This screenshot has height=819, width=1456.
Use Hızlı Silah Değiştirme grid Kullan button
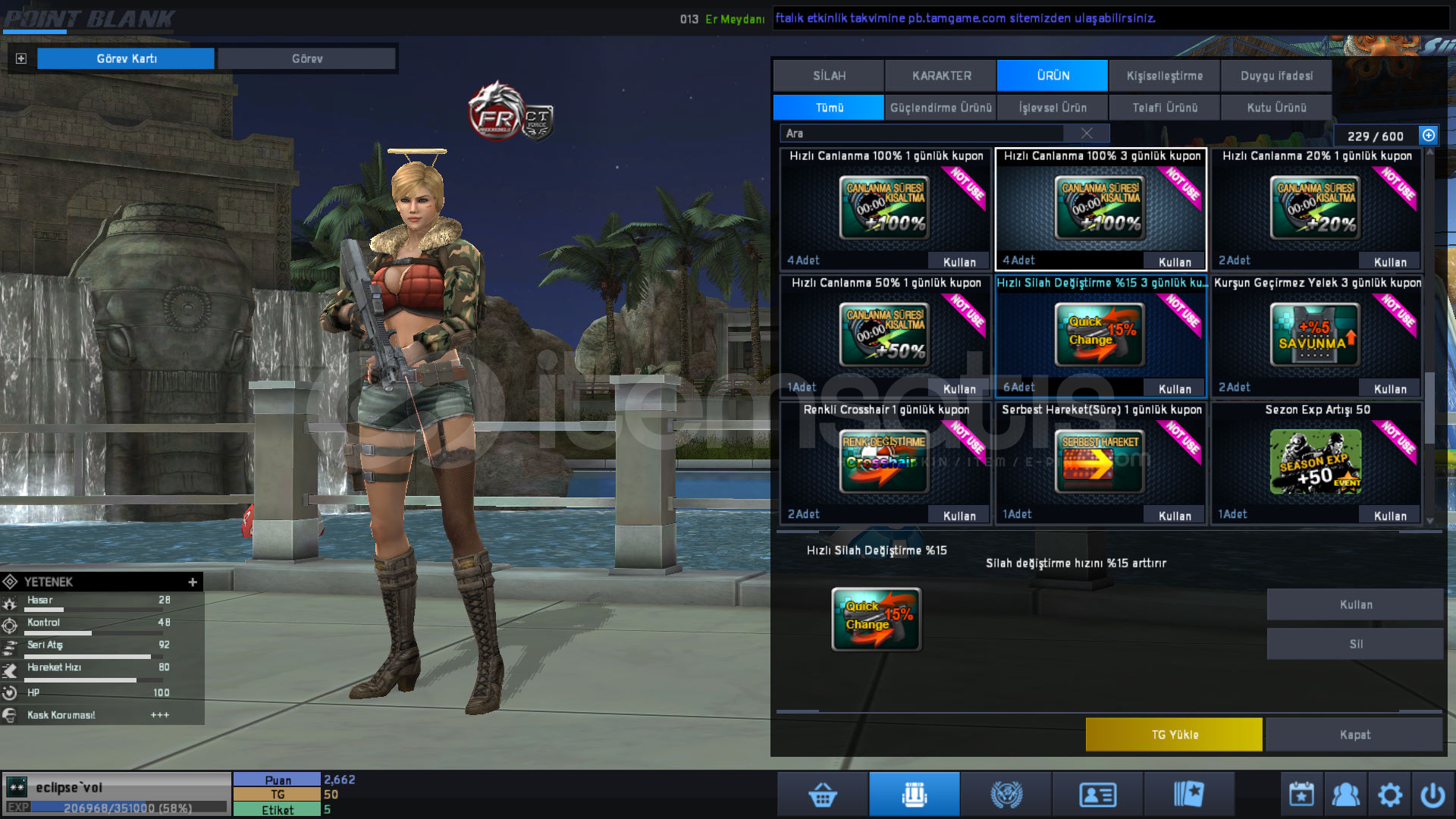1175,389
